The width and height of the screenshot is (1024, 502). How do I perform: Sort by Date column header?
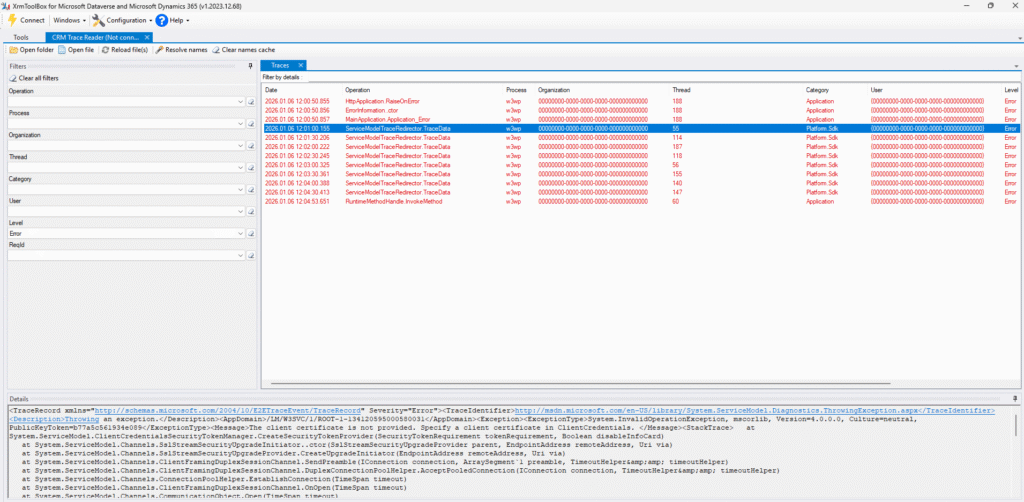coord(302,89)
